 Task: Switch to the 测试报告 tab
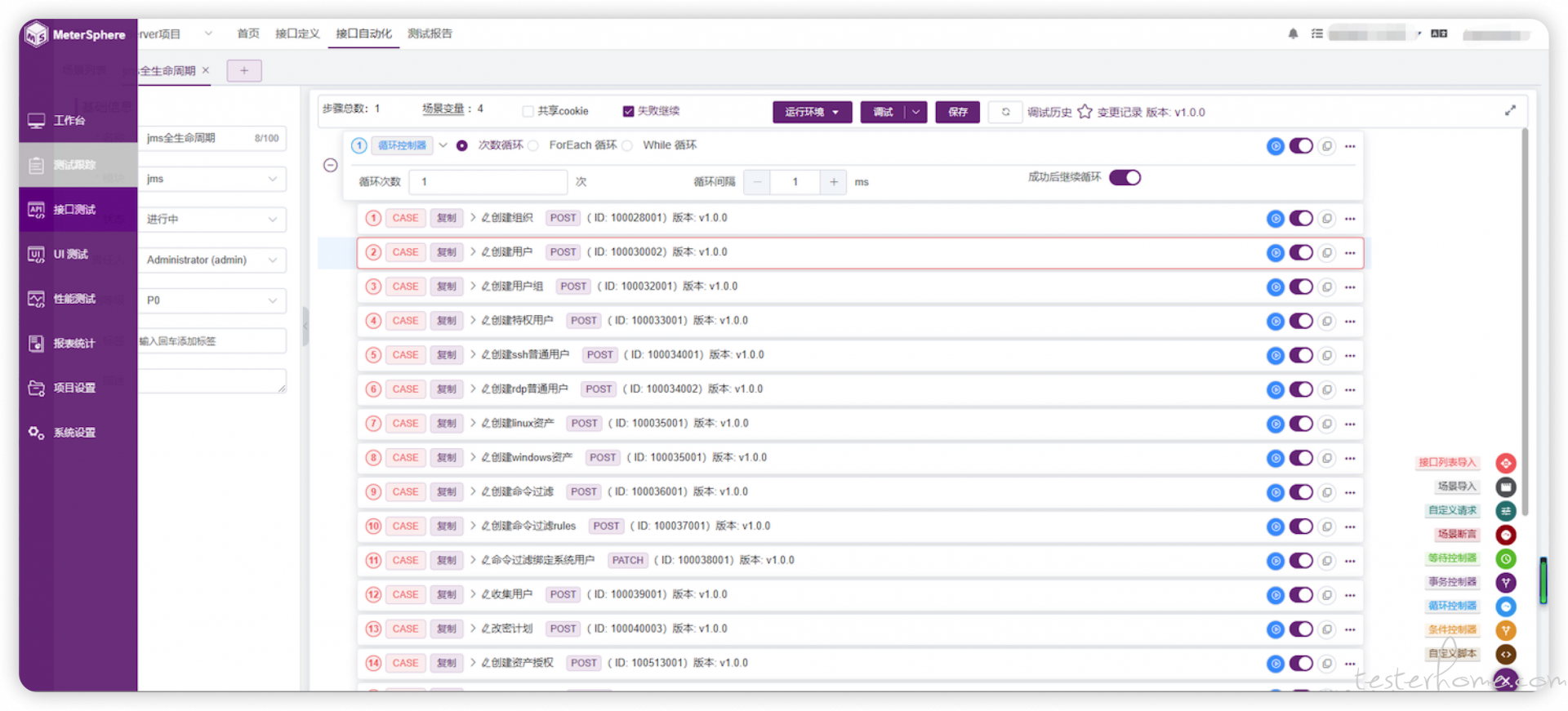pos(430,33)
